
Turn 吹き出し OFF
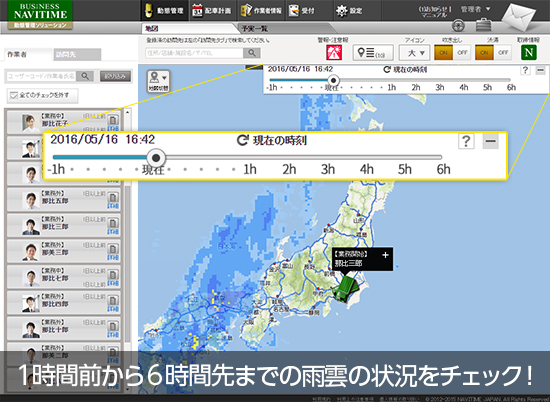pos(462,53)
